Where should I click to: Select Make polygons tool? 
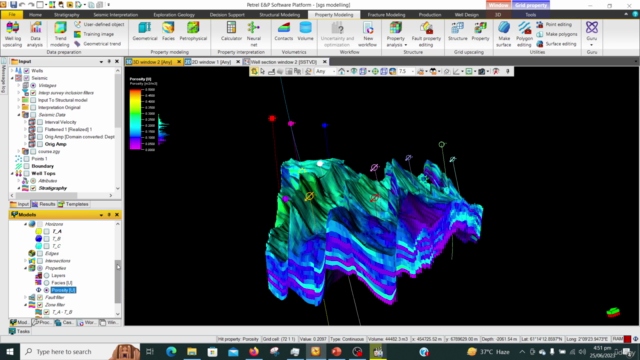point(557,34)
